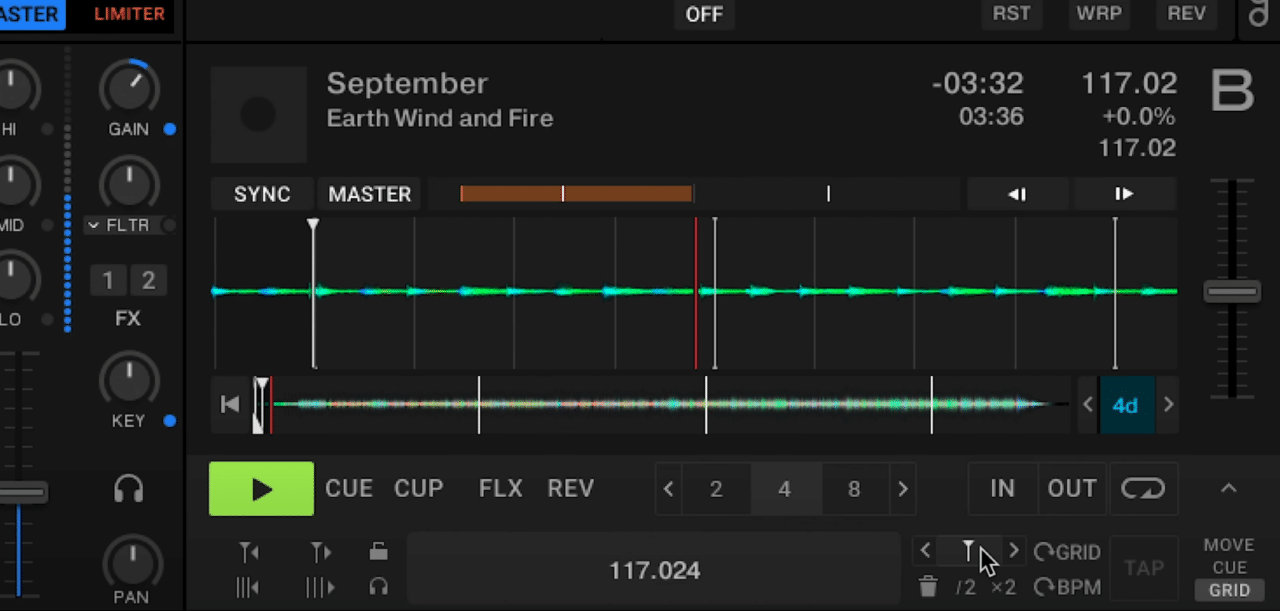Screen dimensions: 1280x611
Task: Select the set gridmarker right icon
Action: (319, 552)
